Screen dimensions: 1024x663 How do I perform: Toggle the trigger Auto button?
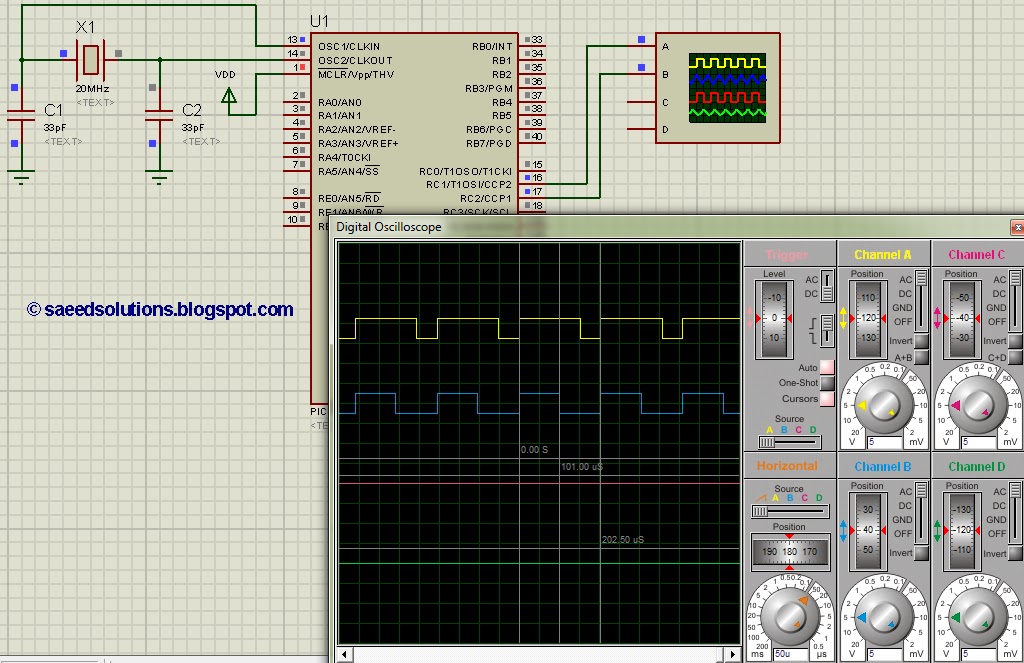pos(827,367)
